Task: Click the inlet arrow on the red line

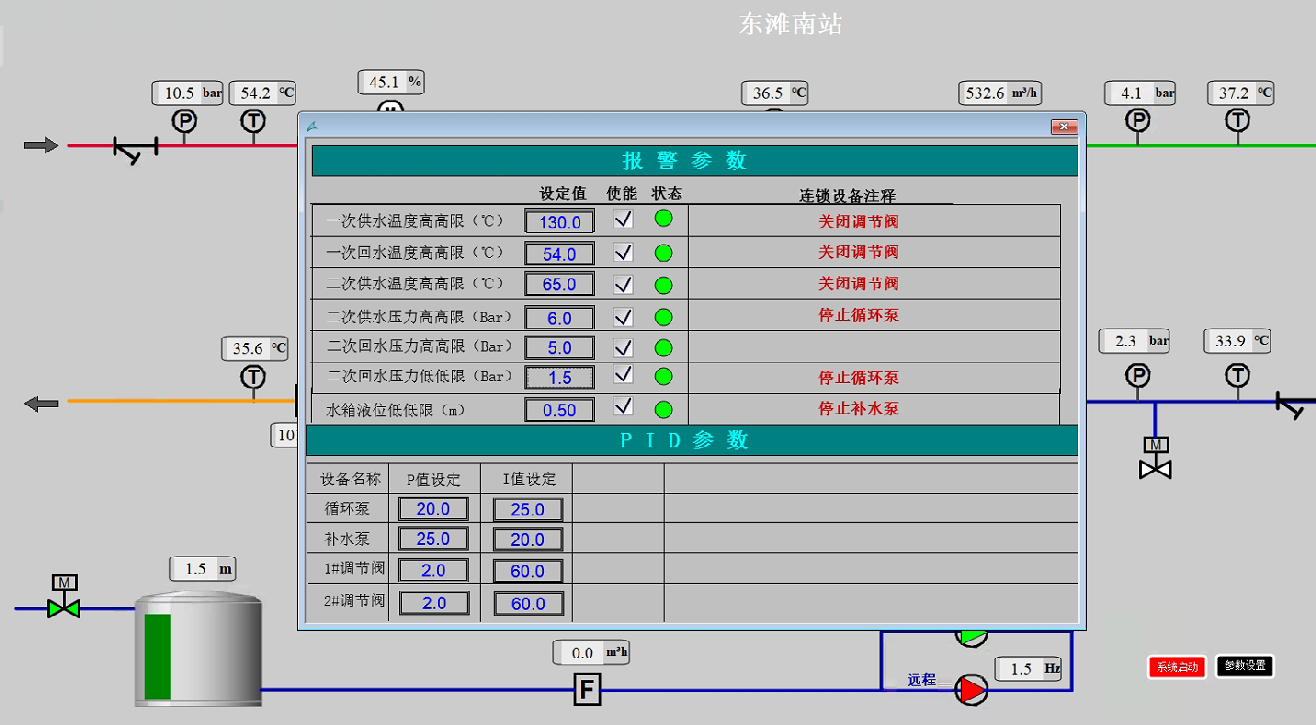Action: click(x=41, y=146)
